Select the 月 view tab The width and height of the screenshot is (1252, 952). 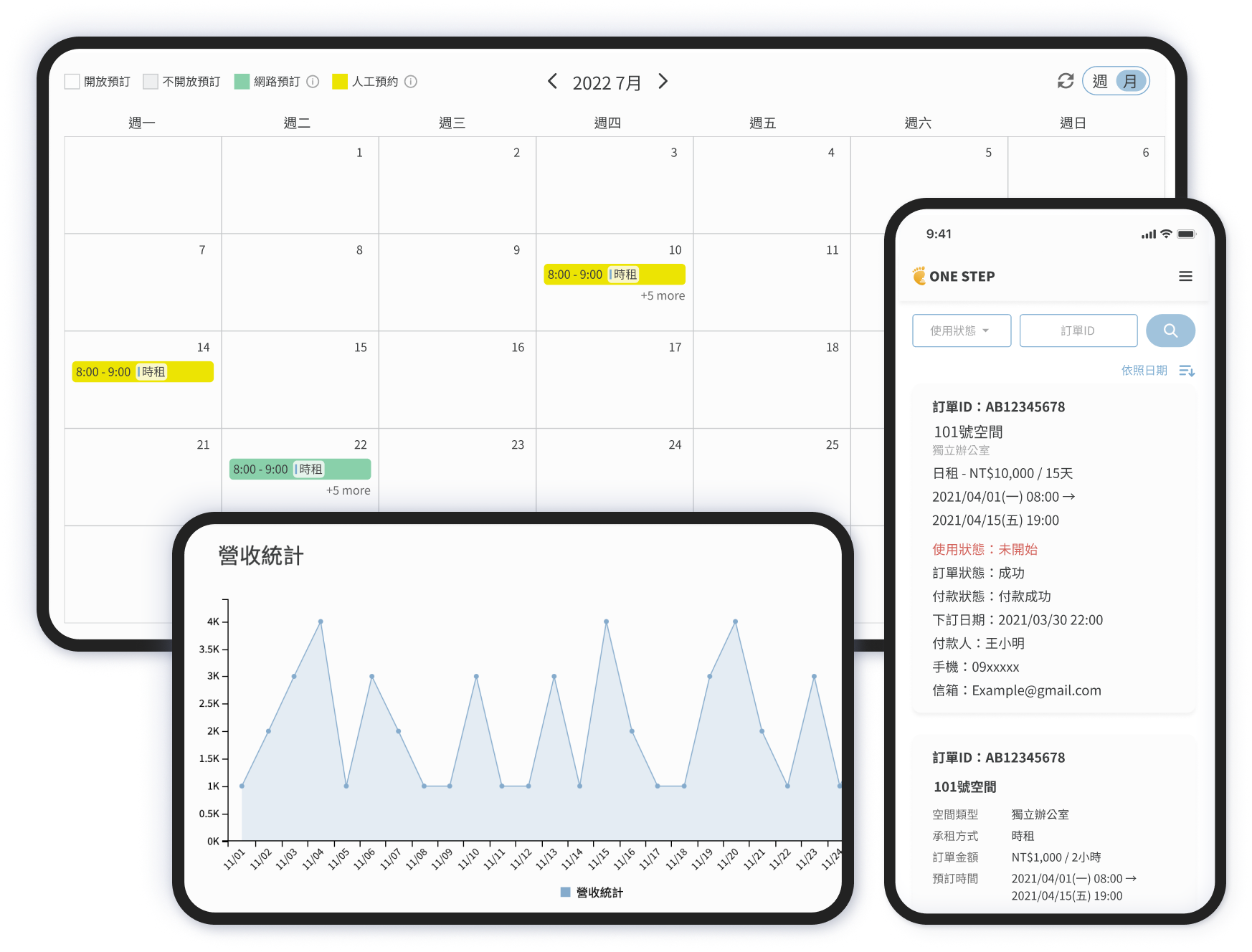tap(1131, 82)
